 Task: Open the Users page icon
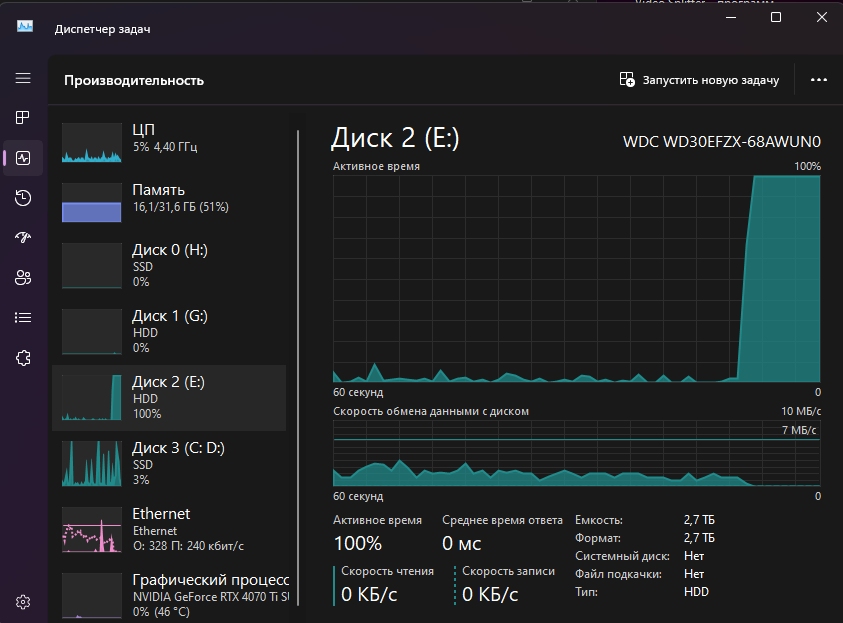tap(23, 278)
